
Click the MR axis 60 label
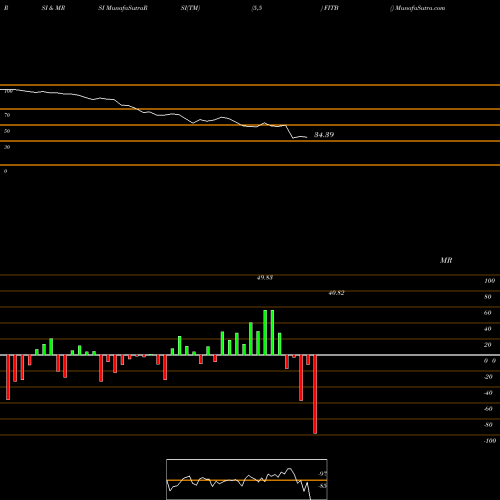coord(487,313)
